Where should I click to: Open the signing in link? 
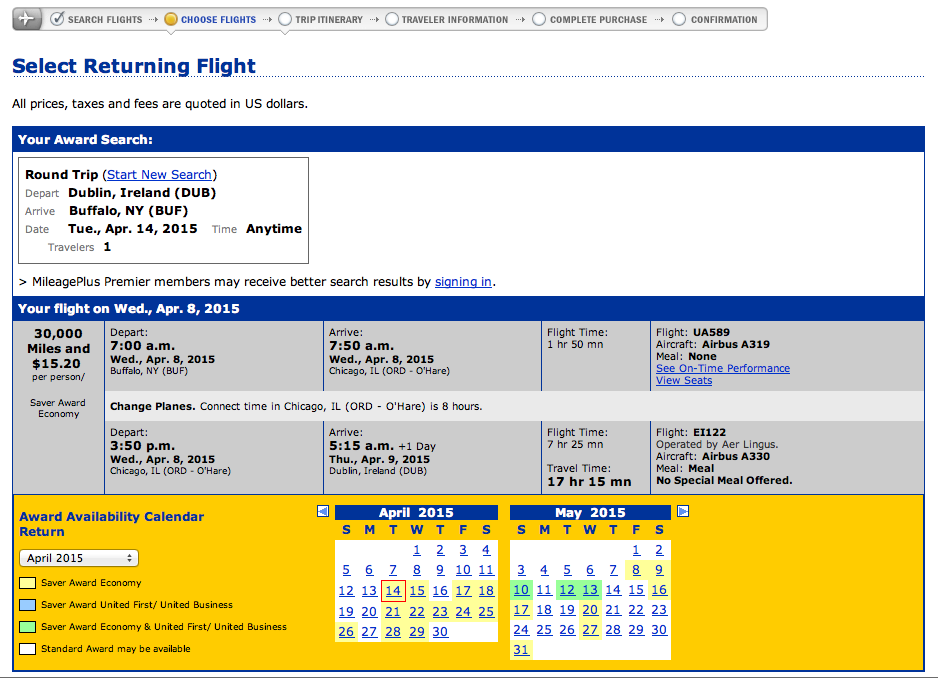[463, 282]
